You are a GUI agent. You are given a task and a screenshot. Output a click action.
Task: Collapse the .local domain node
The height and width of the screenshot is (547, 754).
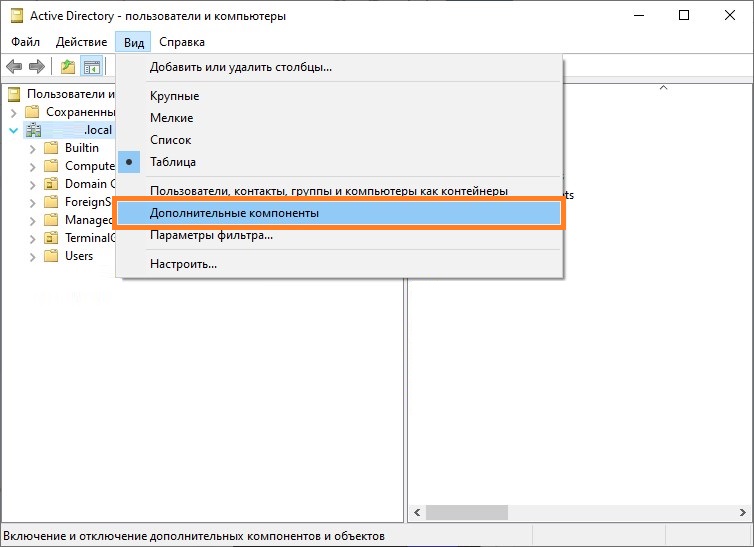coord(13,130)
